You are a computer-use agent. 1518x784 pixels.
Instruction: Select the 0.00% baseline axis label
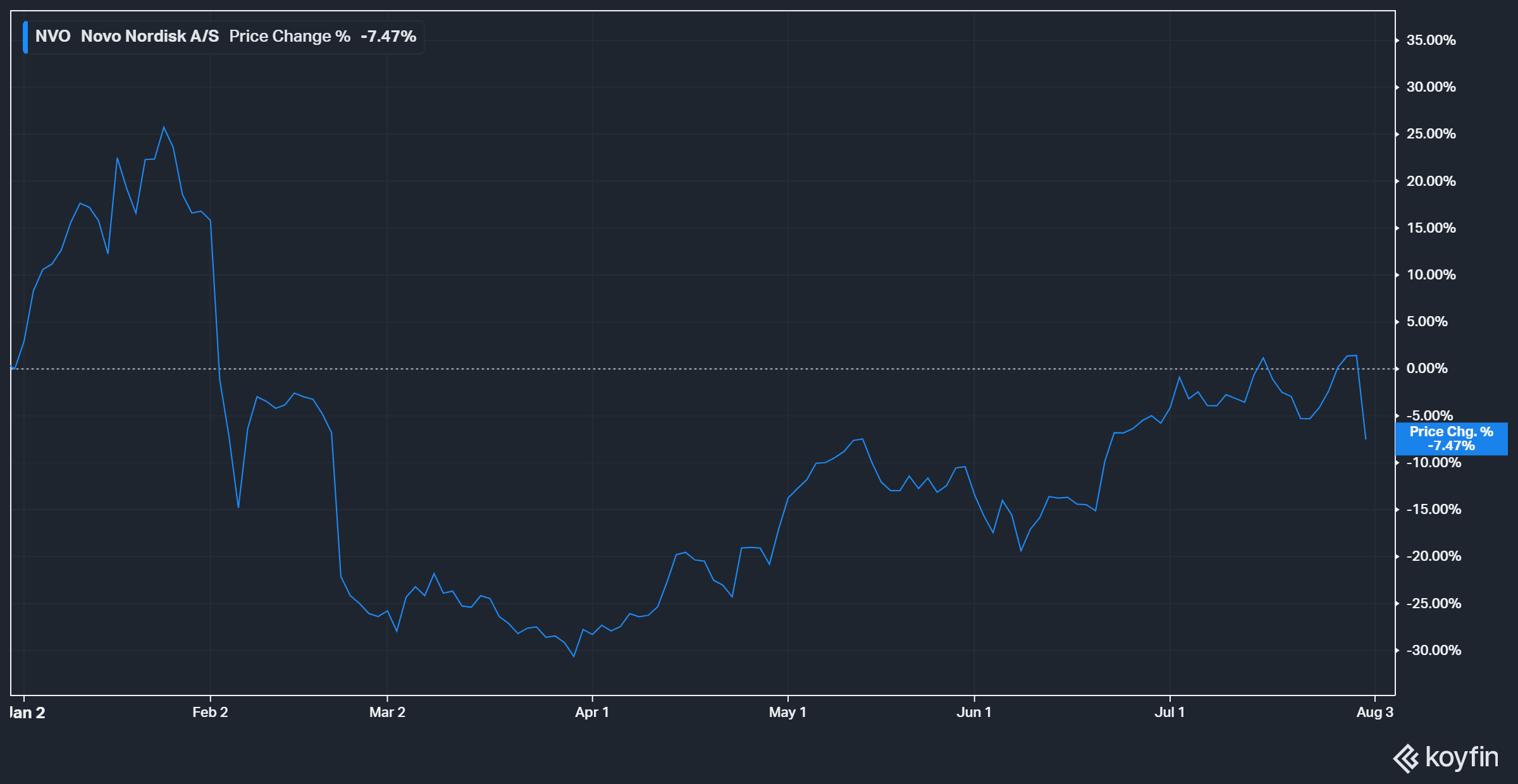[x=1427, y=369]
